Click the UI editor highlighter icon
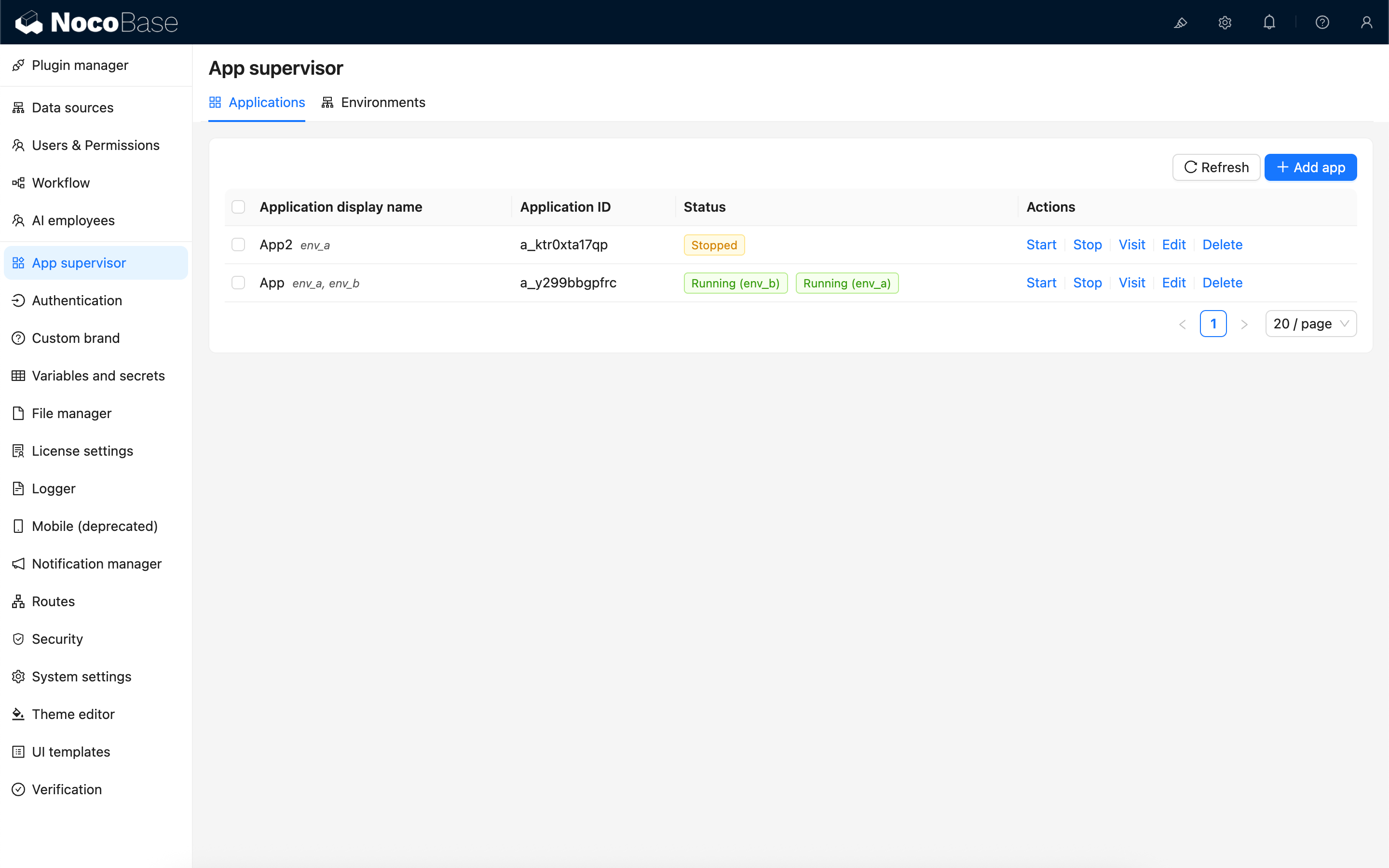 [x=1180, y=22]
